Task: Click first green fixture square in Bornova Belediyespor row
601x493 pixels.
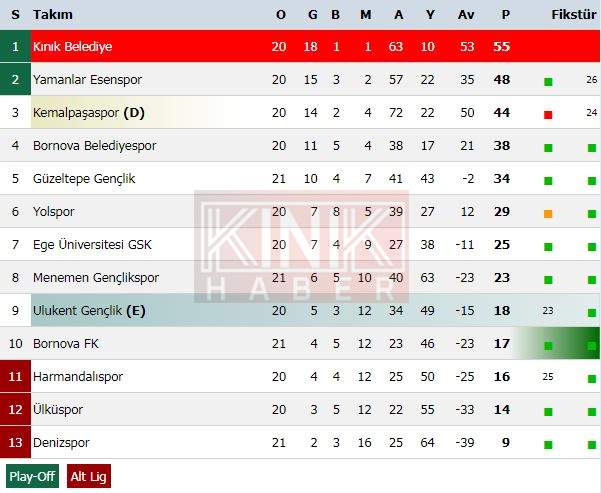Action: coord(548,148)
